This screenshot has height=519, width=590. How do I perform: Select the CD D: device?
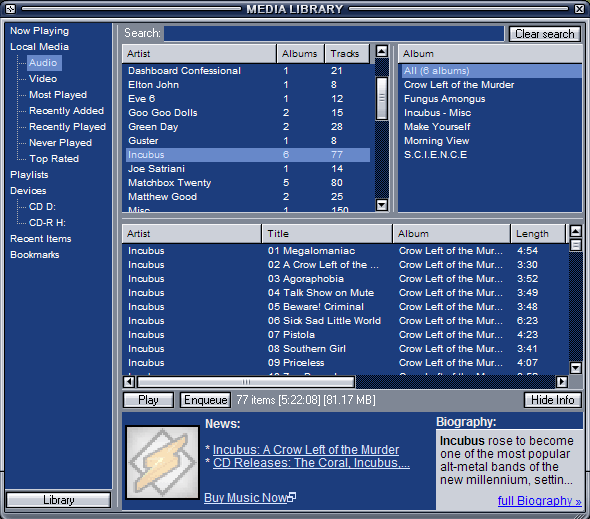[x=42, y=207]
